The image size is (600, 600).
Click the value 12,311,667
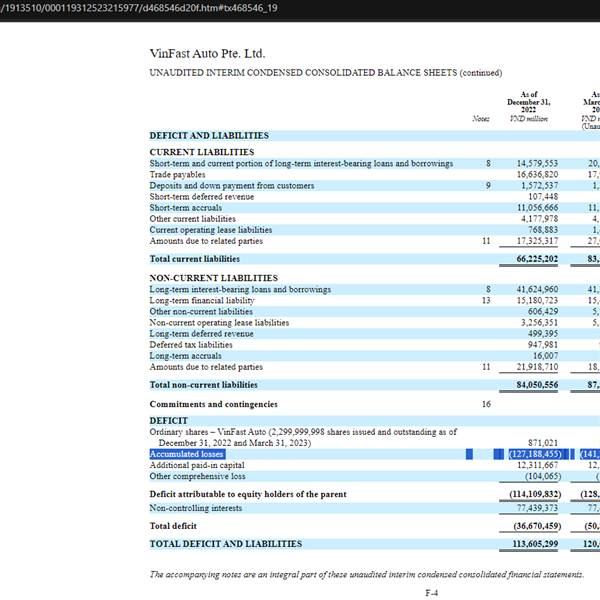(537, 465)
